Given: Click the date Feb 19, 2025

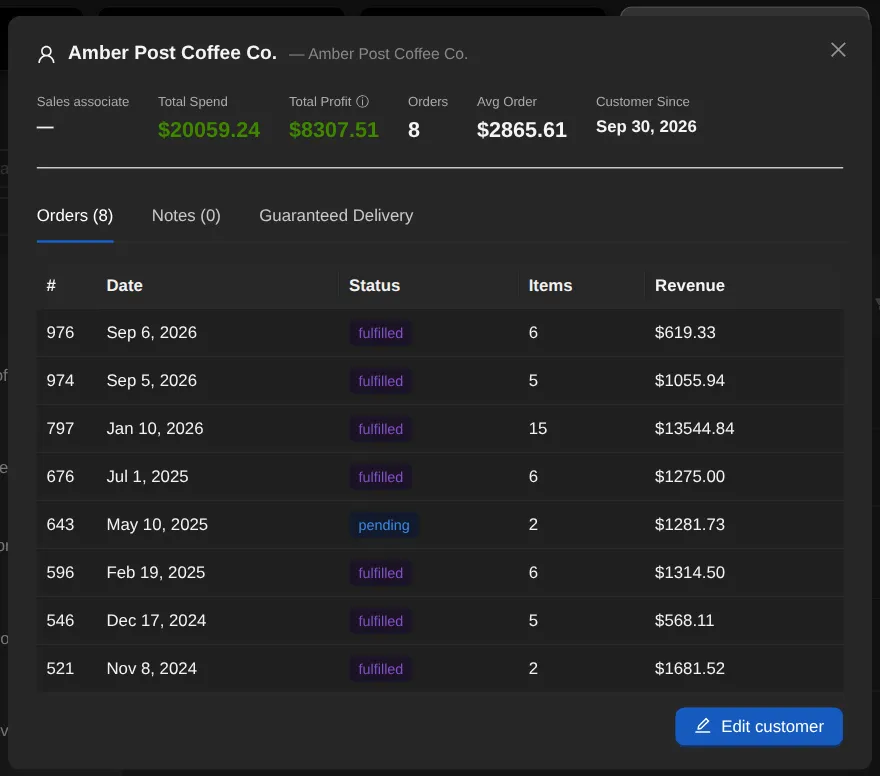Looking at the screenshot, I should tap(156, 572).
